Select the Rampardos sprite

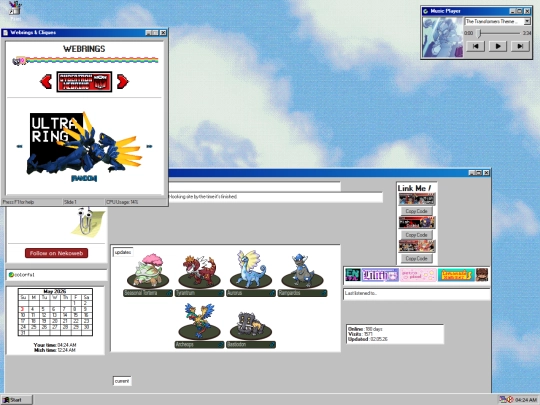302,271
